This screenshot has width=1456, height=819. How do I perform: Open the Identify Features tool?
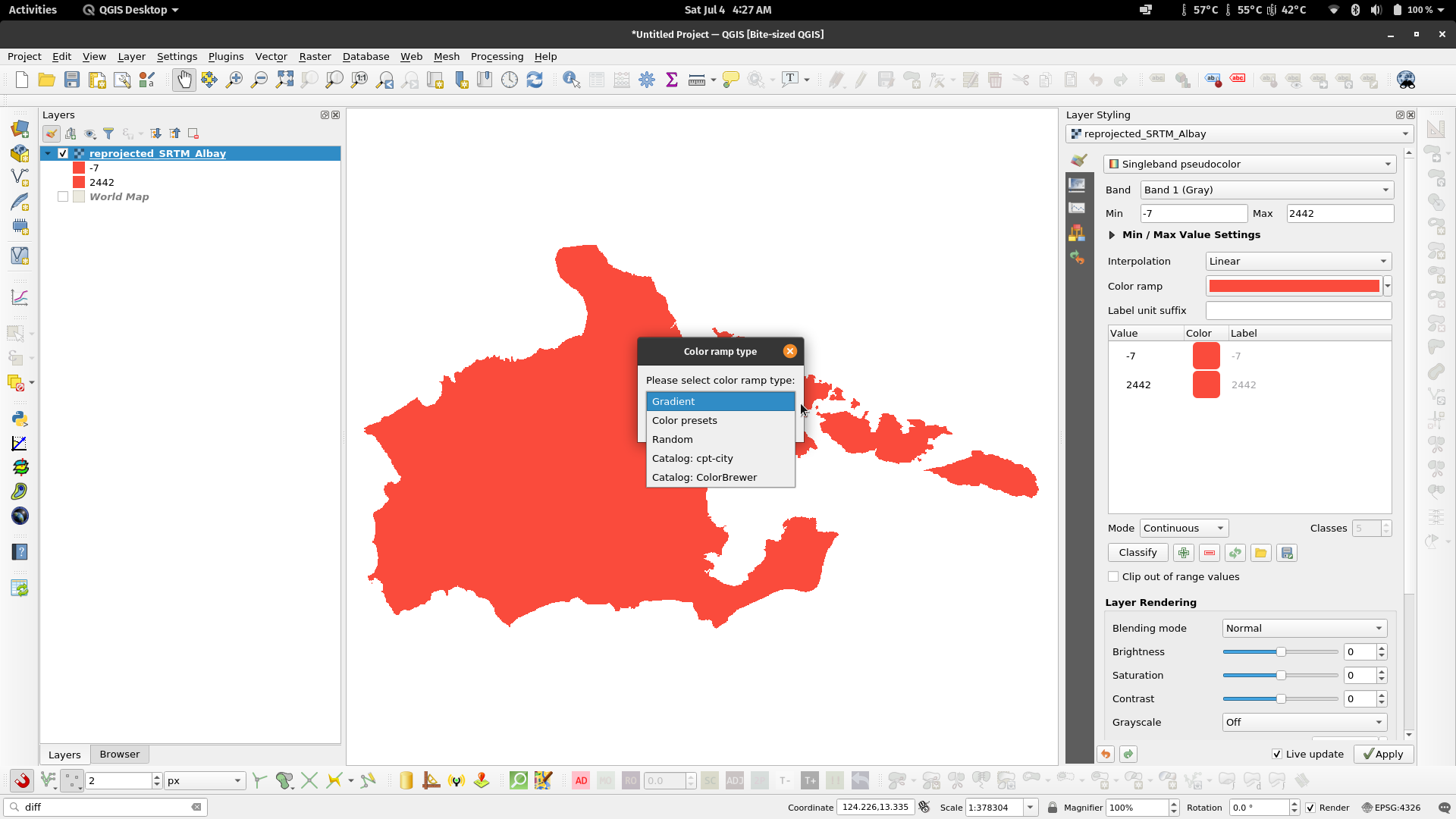[x=571, y=80]
